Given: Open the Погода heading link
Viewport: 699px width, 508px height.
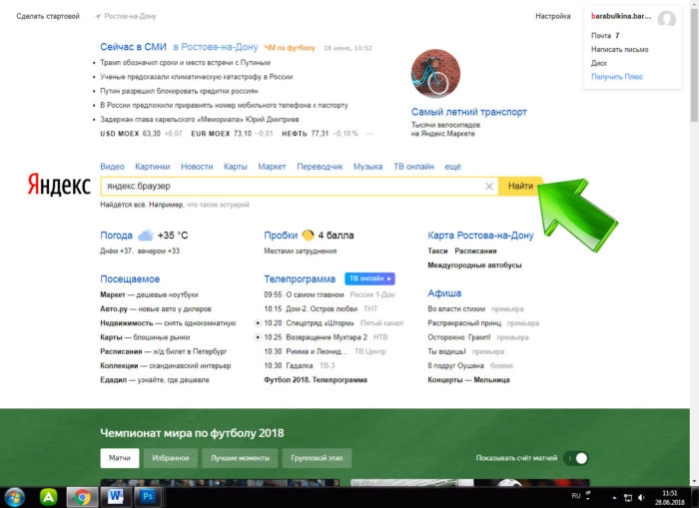Looking at the screenshot, I should 116,235.
